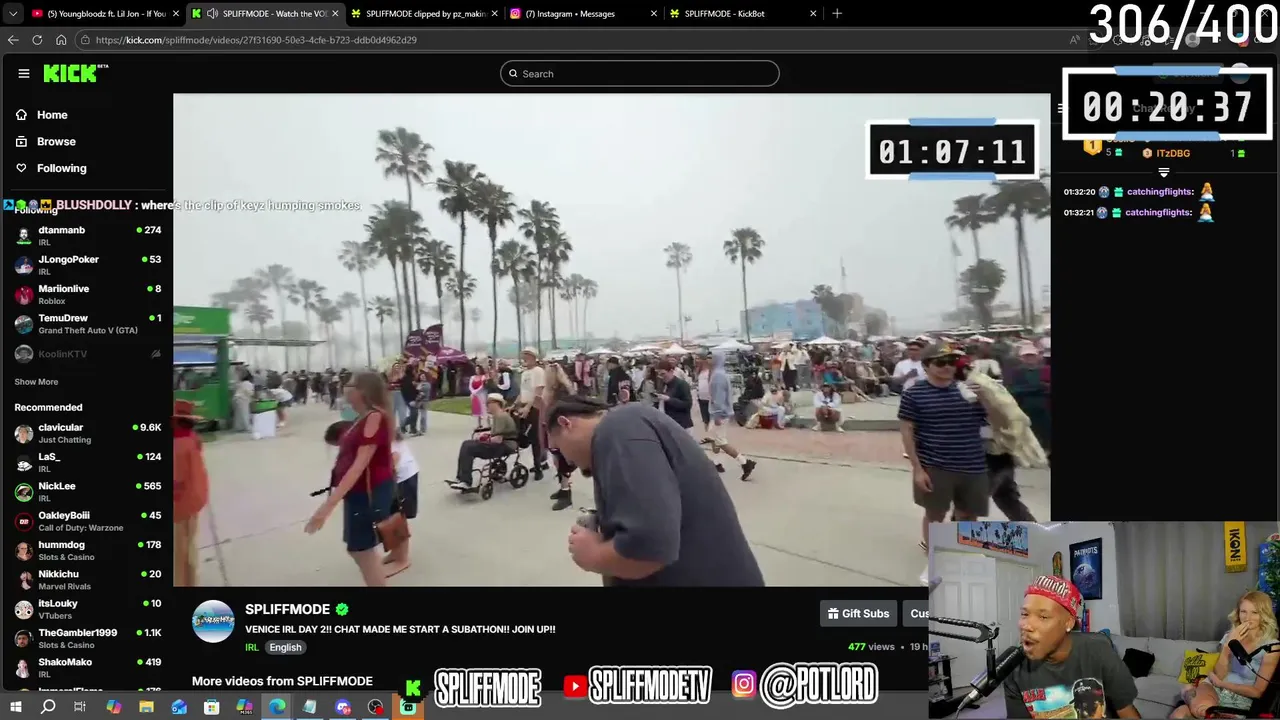Open the offline KoolinKTV channel
This screenshot has width=1280, height=720.
[88, 353]
